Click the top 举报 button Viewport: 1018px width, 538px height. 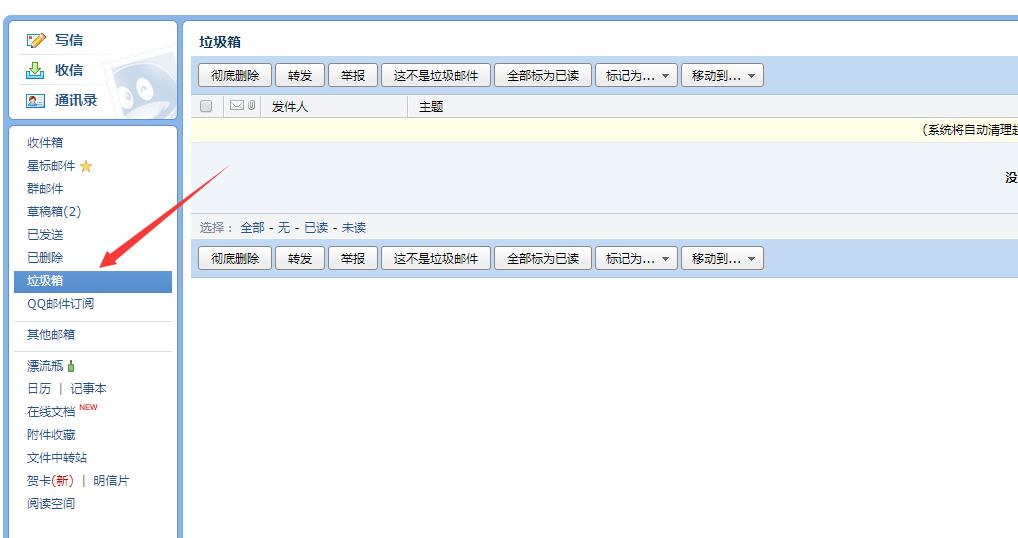tap(353, 75)
